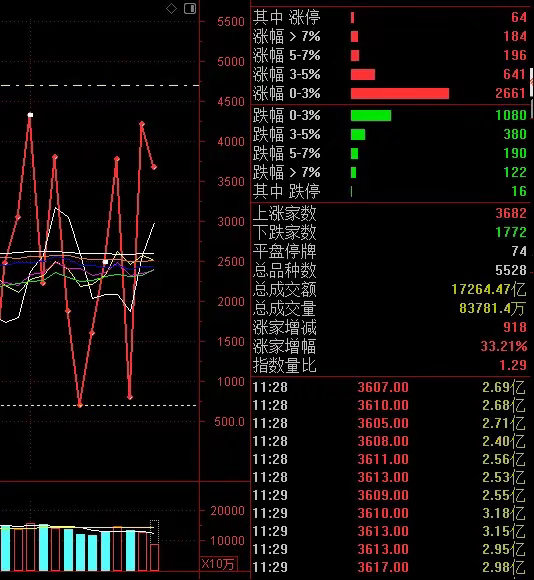Click the 涨幅 0-3% long red bar
Image resolution: width=534 pixels, height=580 pixels.
pos(400,93)
